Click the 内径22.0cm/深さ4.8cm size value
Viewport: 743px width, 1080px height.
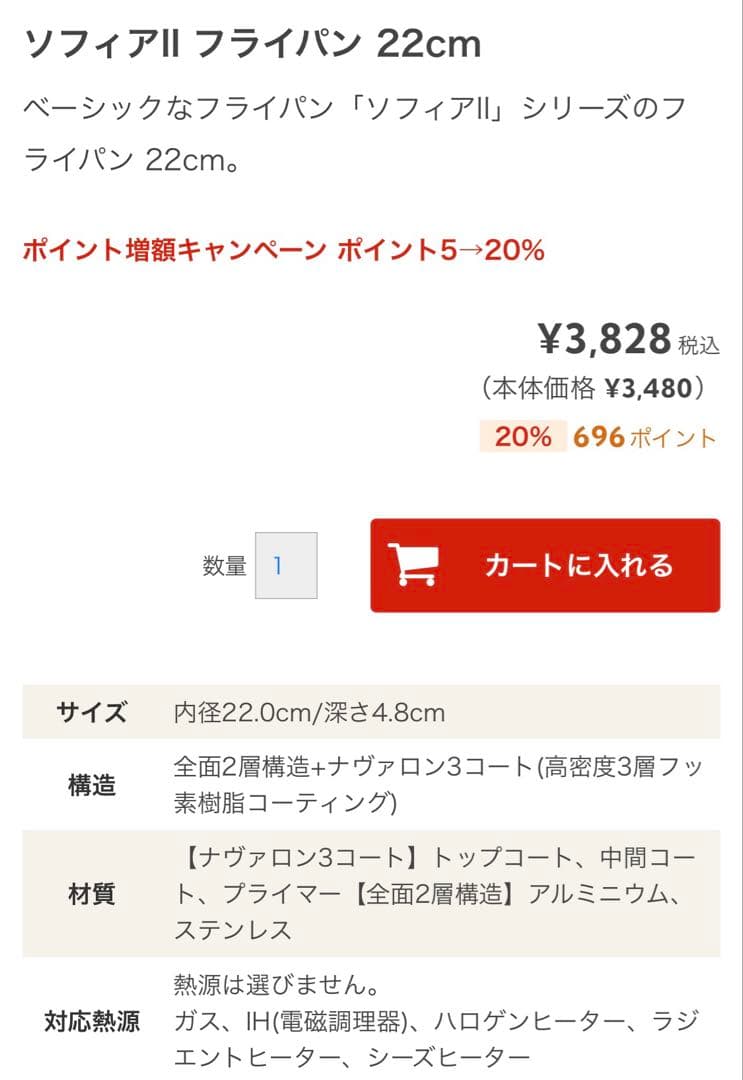[309, 713]
